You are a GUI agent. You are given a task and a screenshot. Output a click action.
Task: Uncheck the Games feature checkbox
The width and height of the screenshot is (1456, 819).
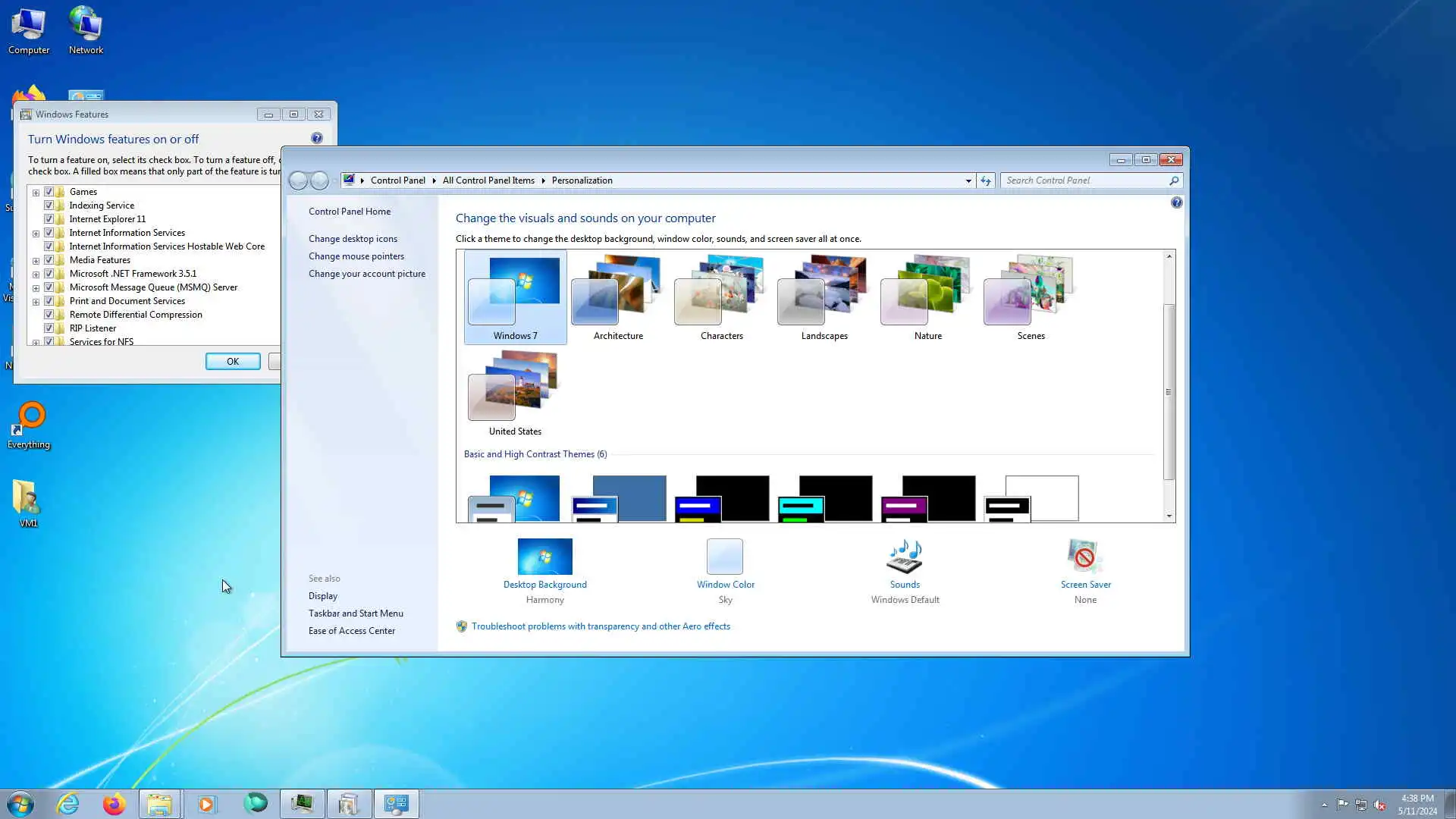49,192
